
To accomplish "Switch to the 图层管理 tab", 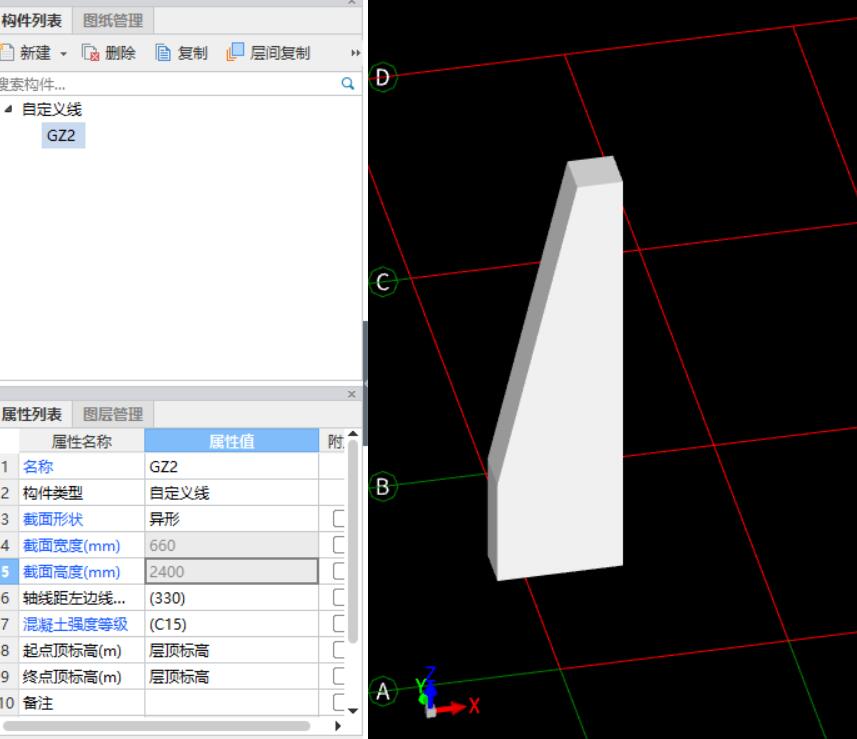I will tap(113, 414).
